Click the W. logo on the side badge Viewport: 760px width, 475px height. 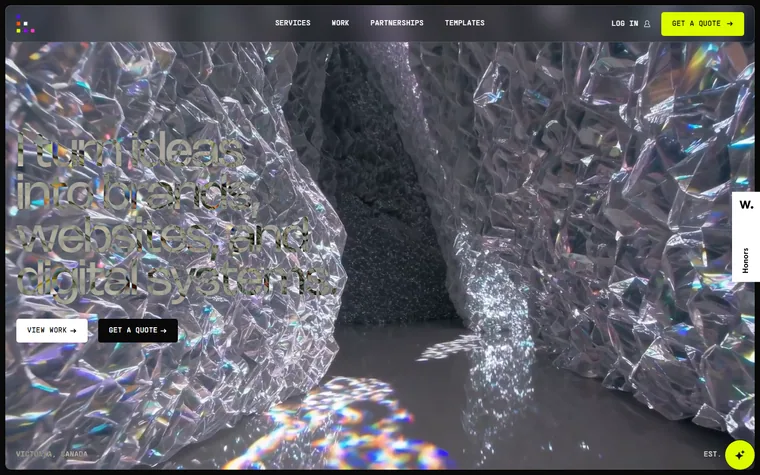click(746, 205)
